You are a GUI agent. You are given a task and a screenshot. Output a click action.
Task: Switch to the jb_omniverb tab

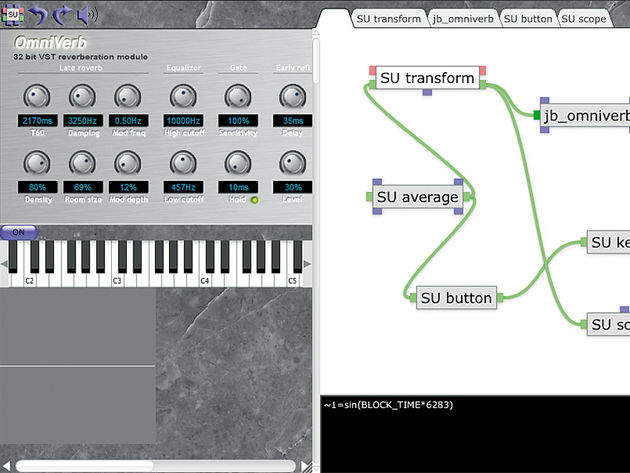click(x=463, y=19)
